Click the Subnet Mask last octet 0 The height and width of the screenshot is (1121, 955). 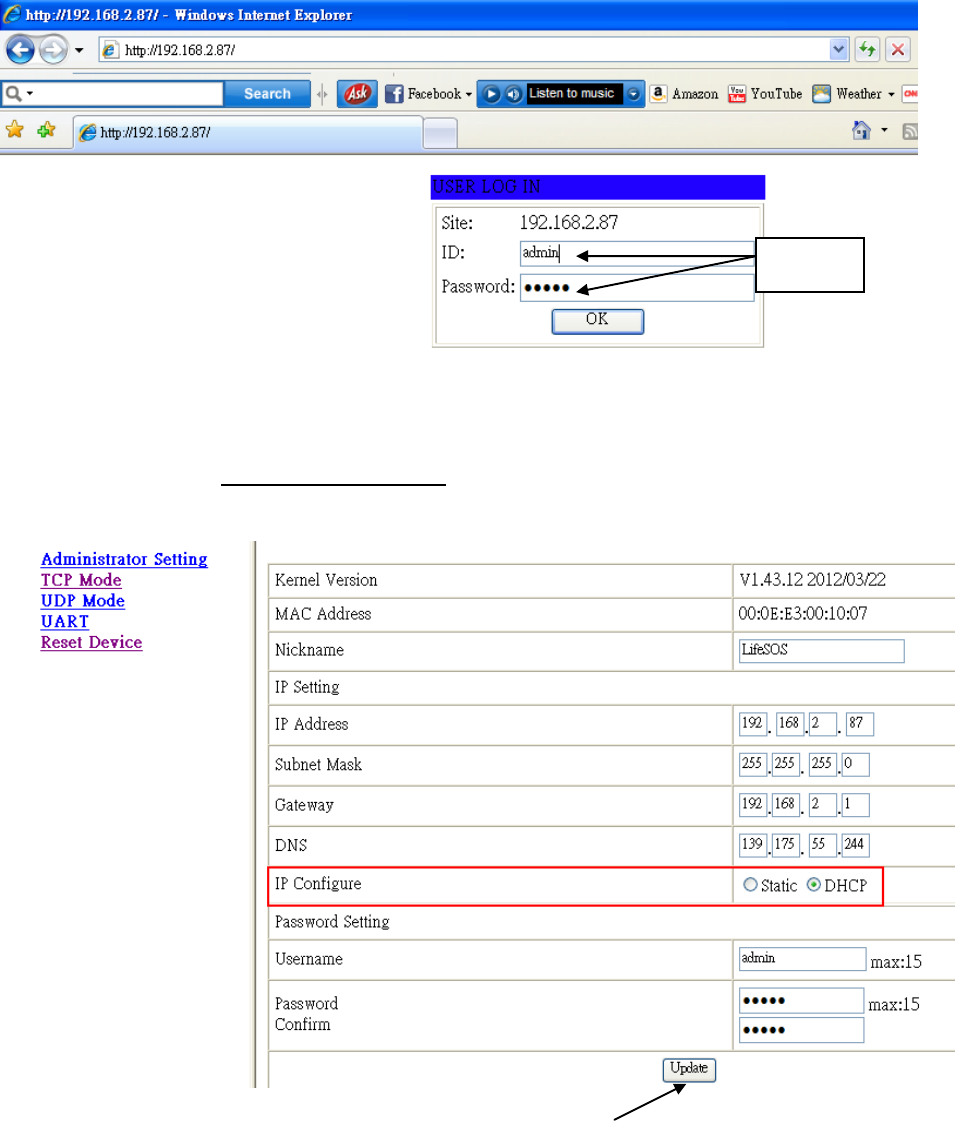tap(855, 764)
